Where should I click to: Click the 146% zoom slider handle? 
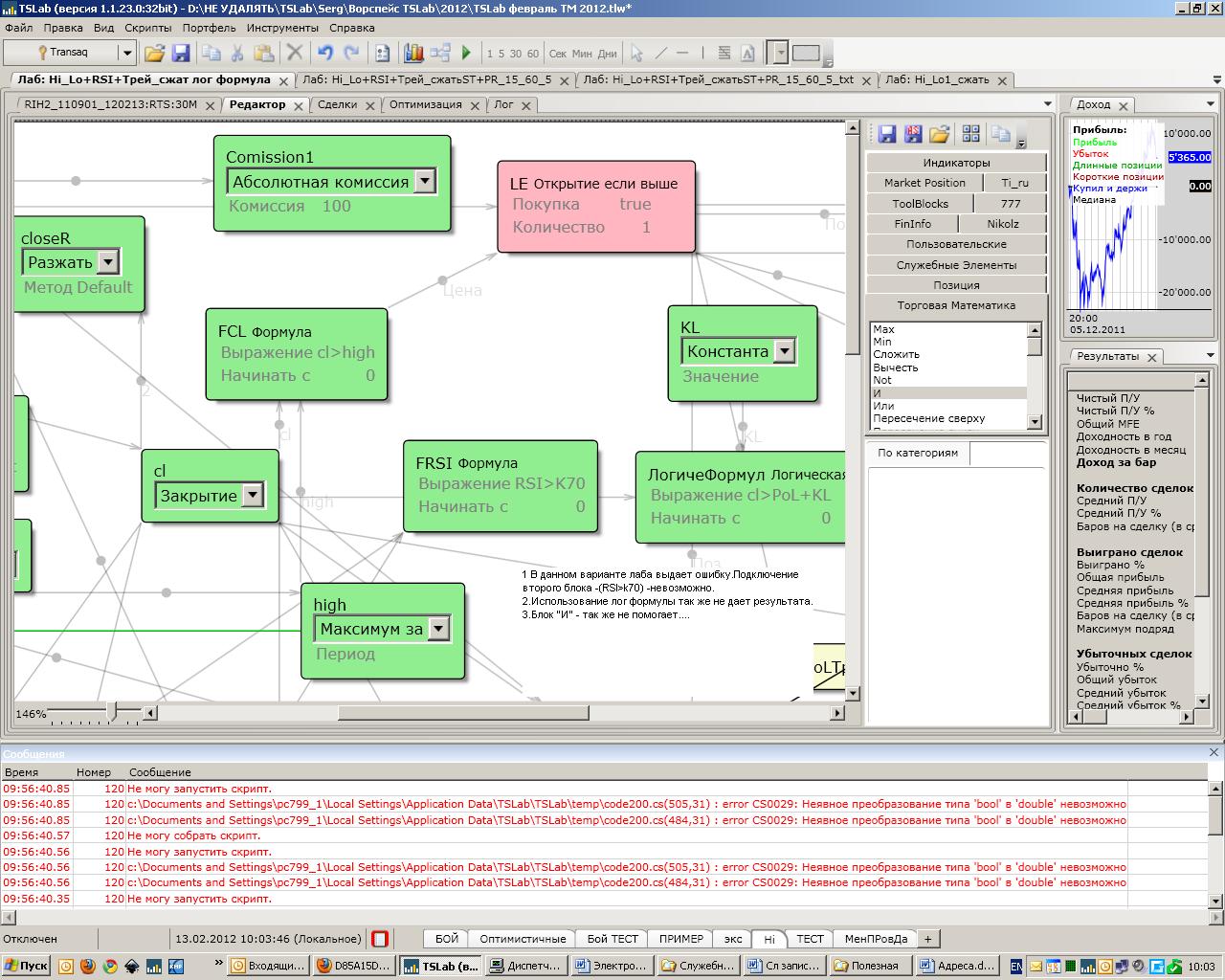coord(112,712)
